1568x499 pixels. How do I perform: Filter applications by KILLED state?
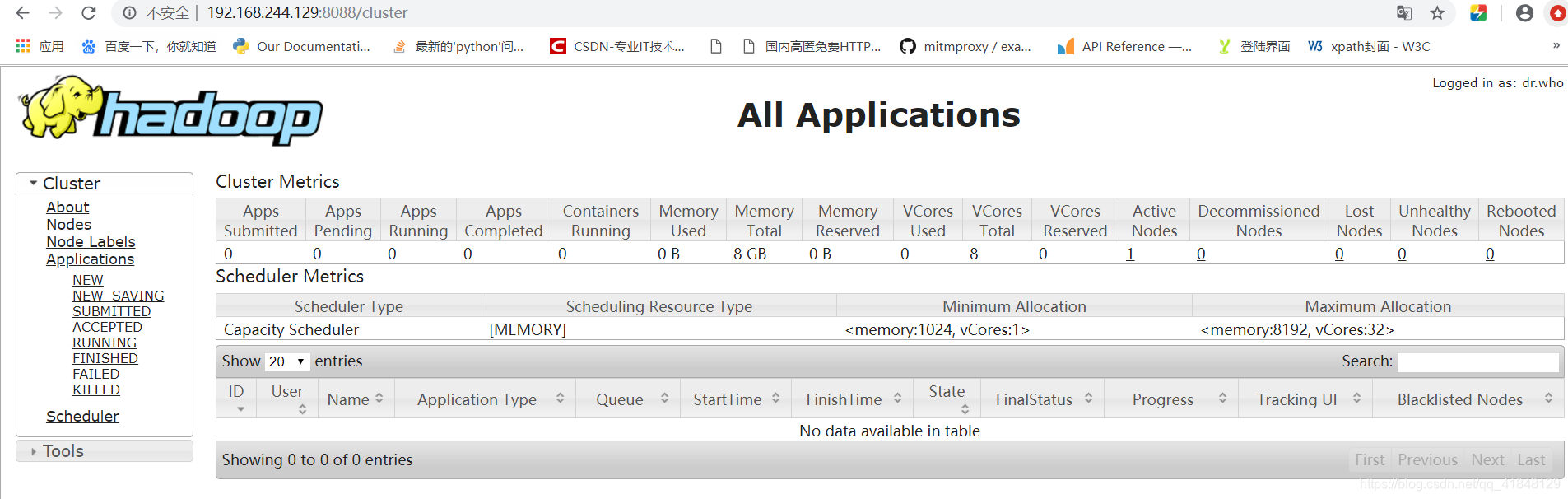(x=95, y=389)
